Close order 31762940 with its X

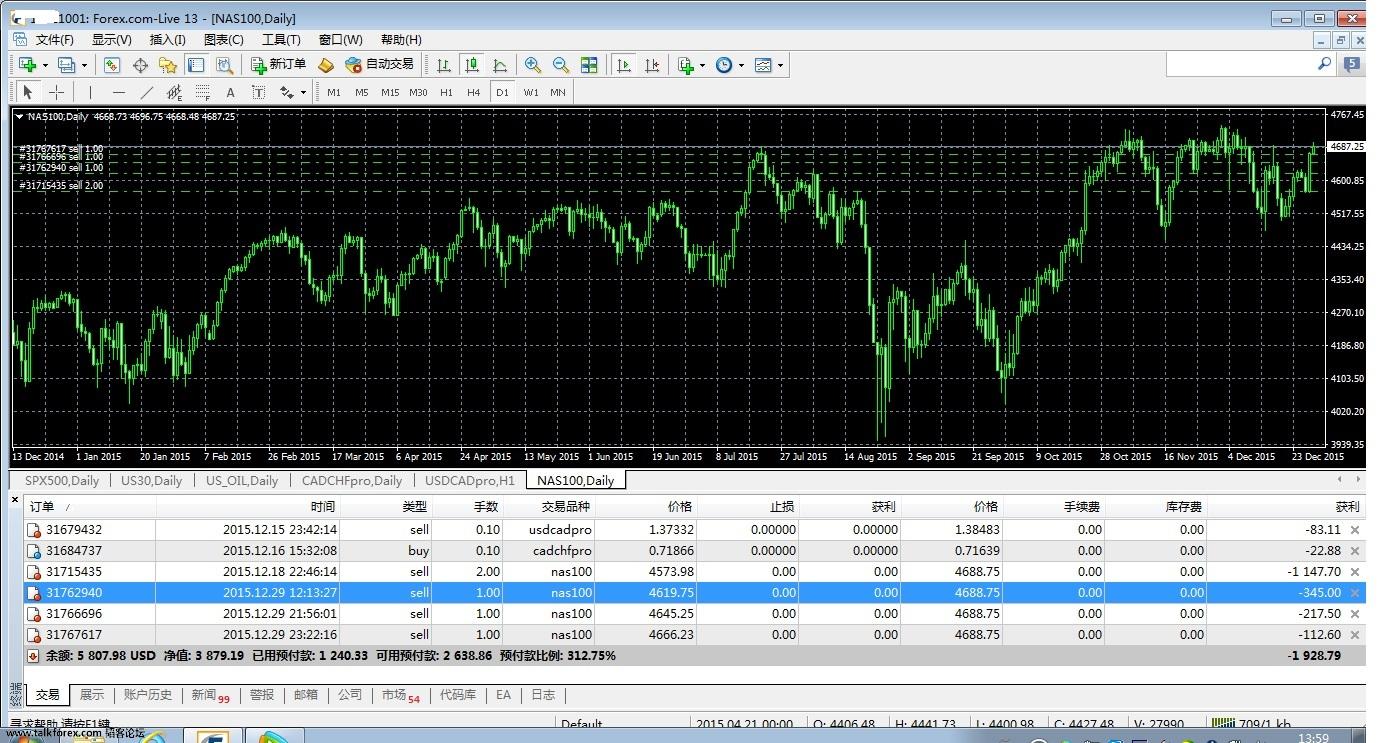point(1355,593)
